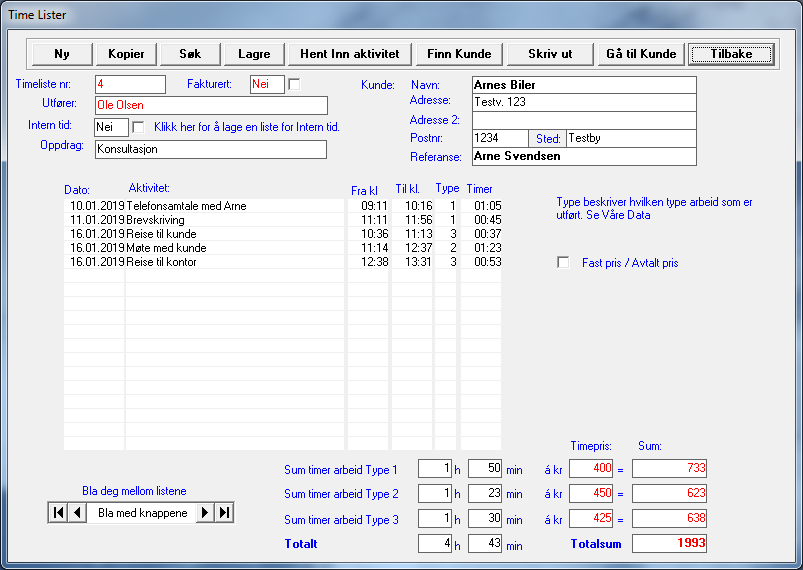Select row Telefonsamtale med Arne
Image resolution: width=803 pixels, height=570 pixels.
pyautogui.click(x=235, y=206)
